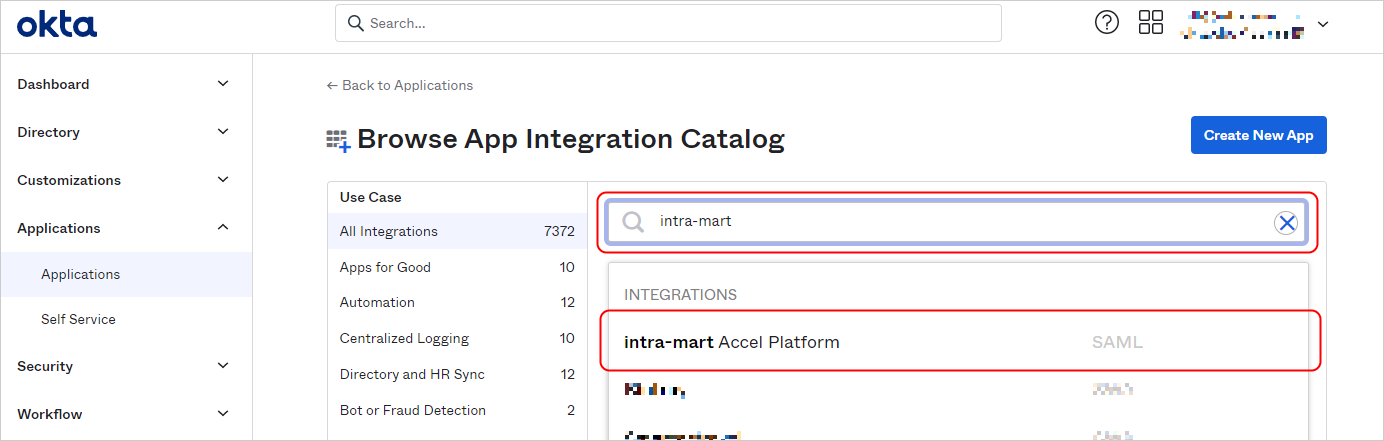Select the Applications sub-item in sidebar

point(80,274)
